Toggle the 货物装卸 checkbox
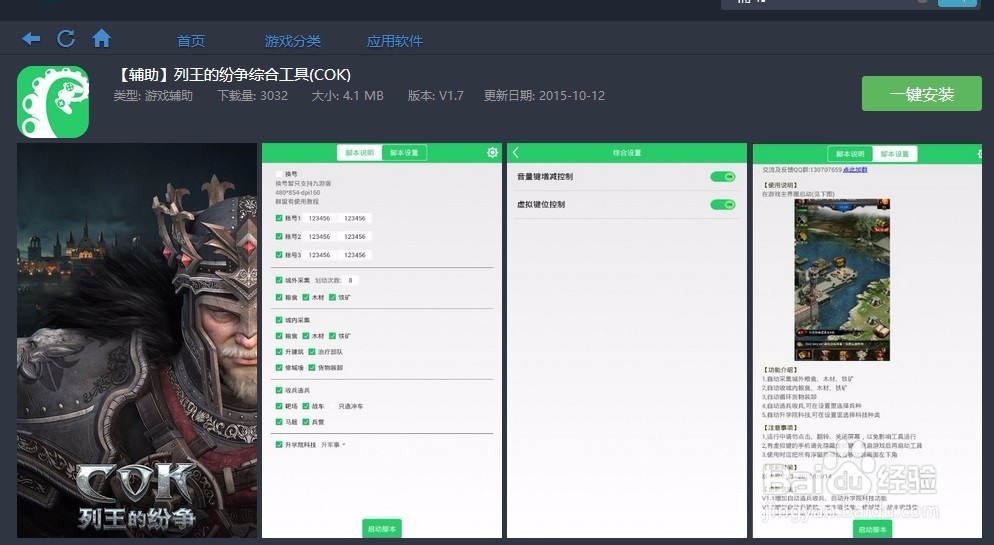 [312, 368]
